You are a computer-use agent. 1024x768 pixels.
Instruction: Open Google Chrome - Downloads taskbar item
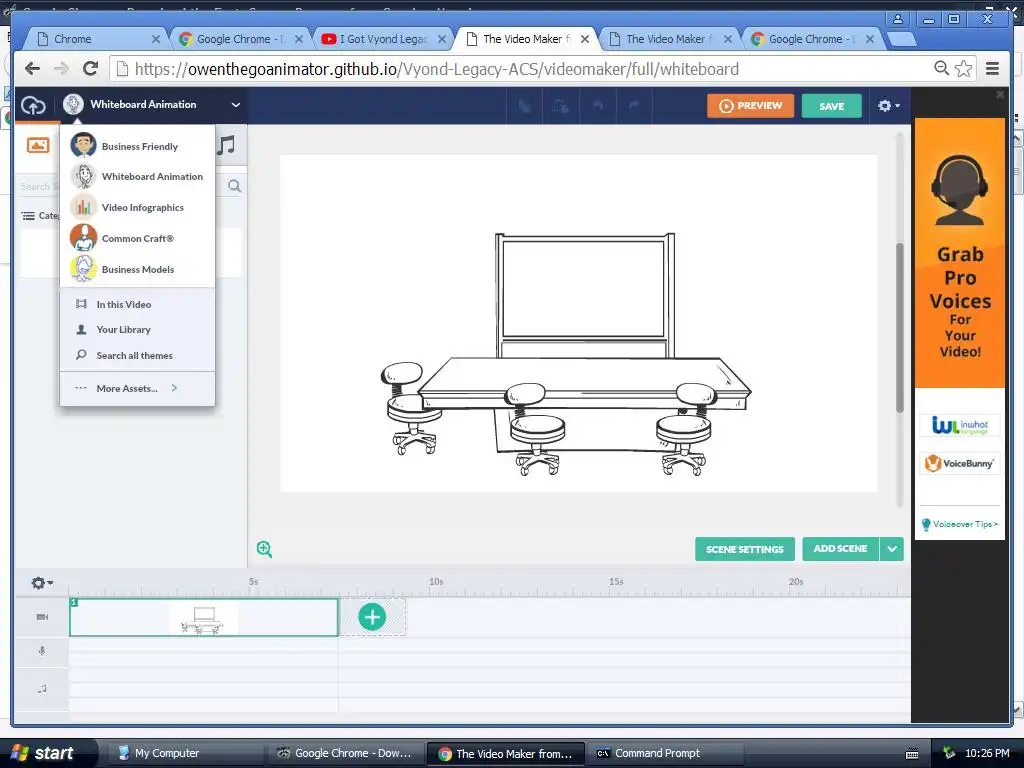click(345, 753)
